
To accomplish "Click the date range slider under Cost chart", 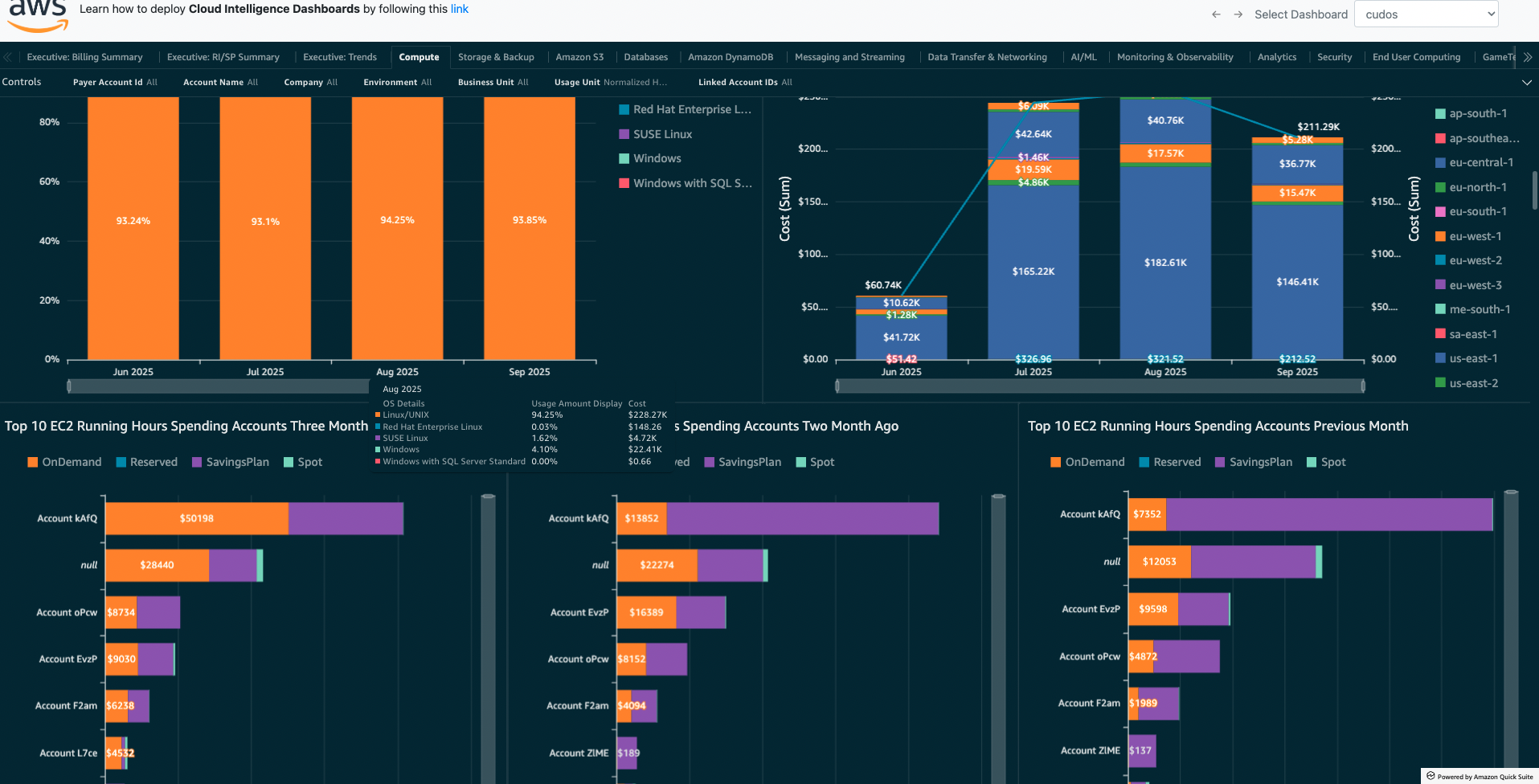I will (x=1099, y=386).
